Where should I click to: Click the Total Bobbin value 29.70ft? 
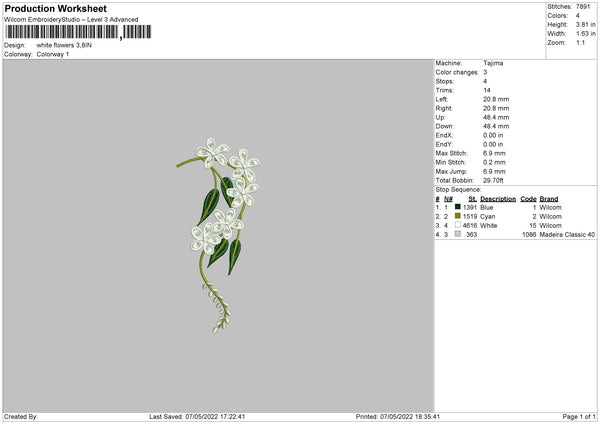point(493,180)
